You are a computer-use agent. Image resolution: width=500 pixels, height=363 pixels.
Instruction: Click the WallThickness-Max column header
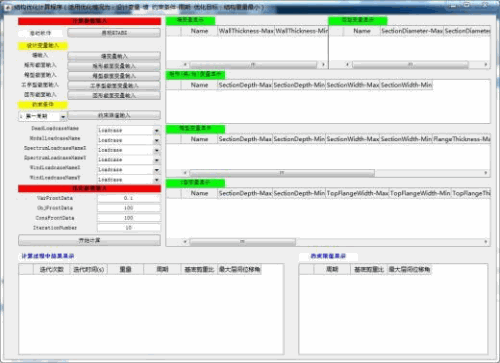point(246,31)
